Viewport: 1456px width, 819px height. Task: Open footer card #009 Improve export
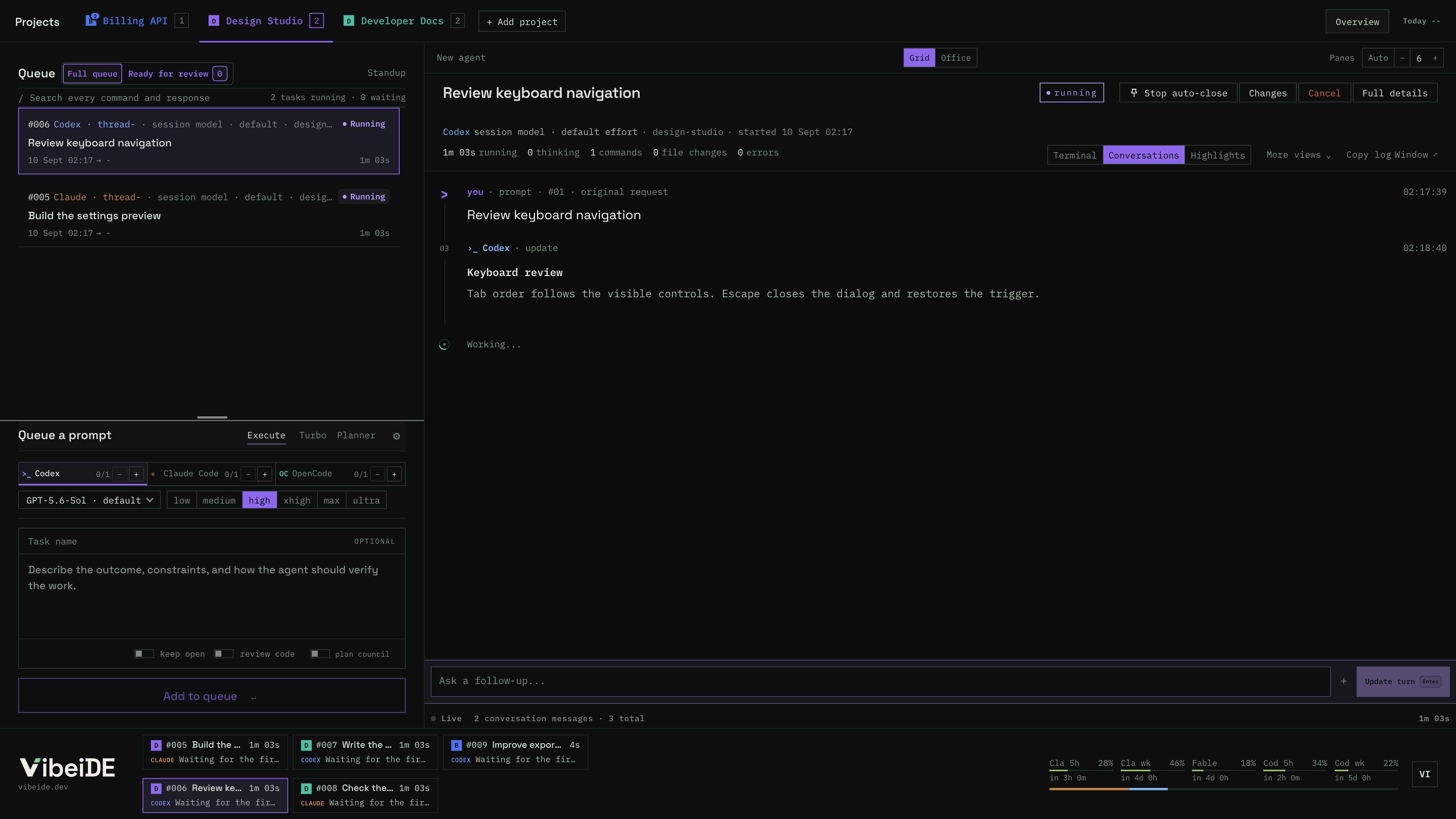[515, 752]
